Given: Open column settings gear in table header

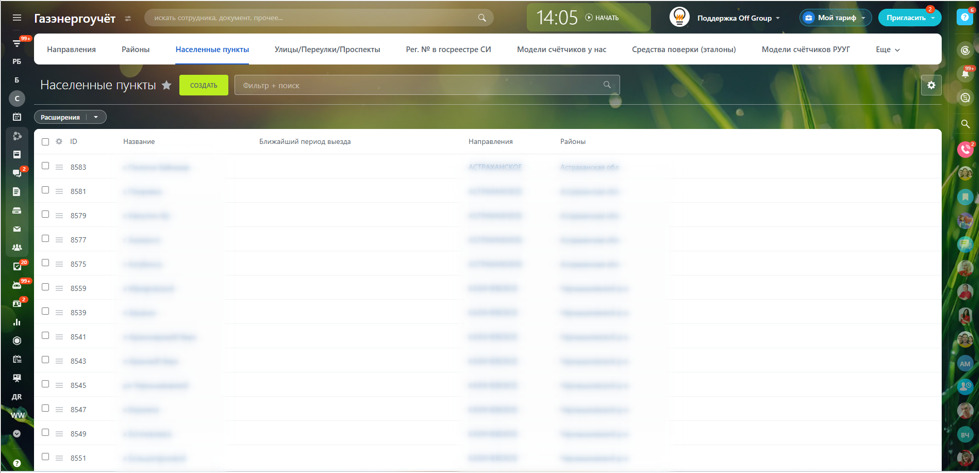Looking at the screenshot, I should pos(59,142).
